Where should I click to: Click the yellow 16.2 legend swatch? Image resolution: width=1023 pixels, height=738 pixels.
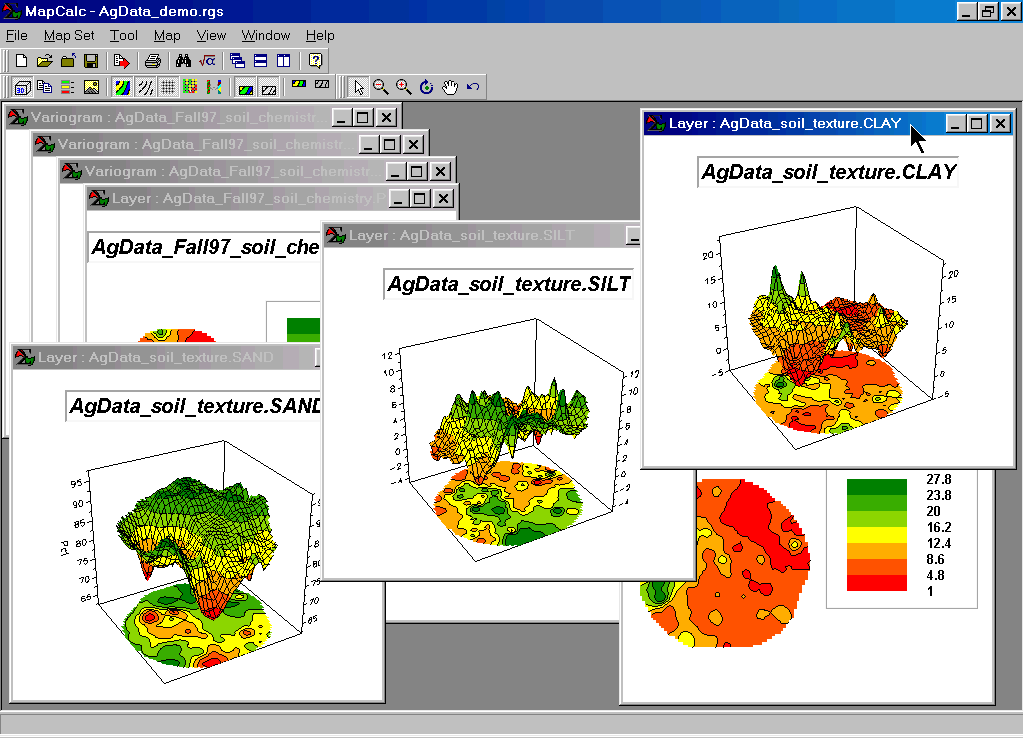876,535
